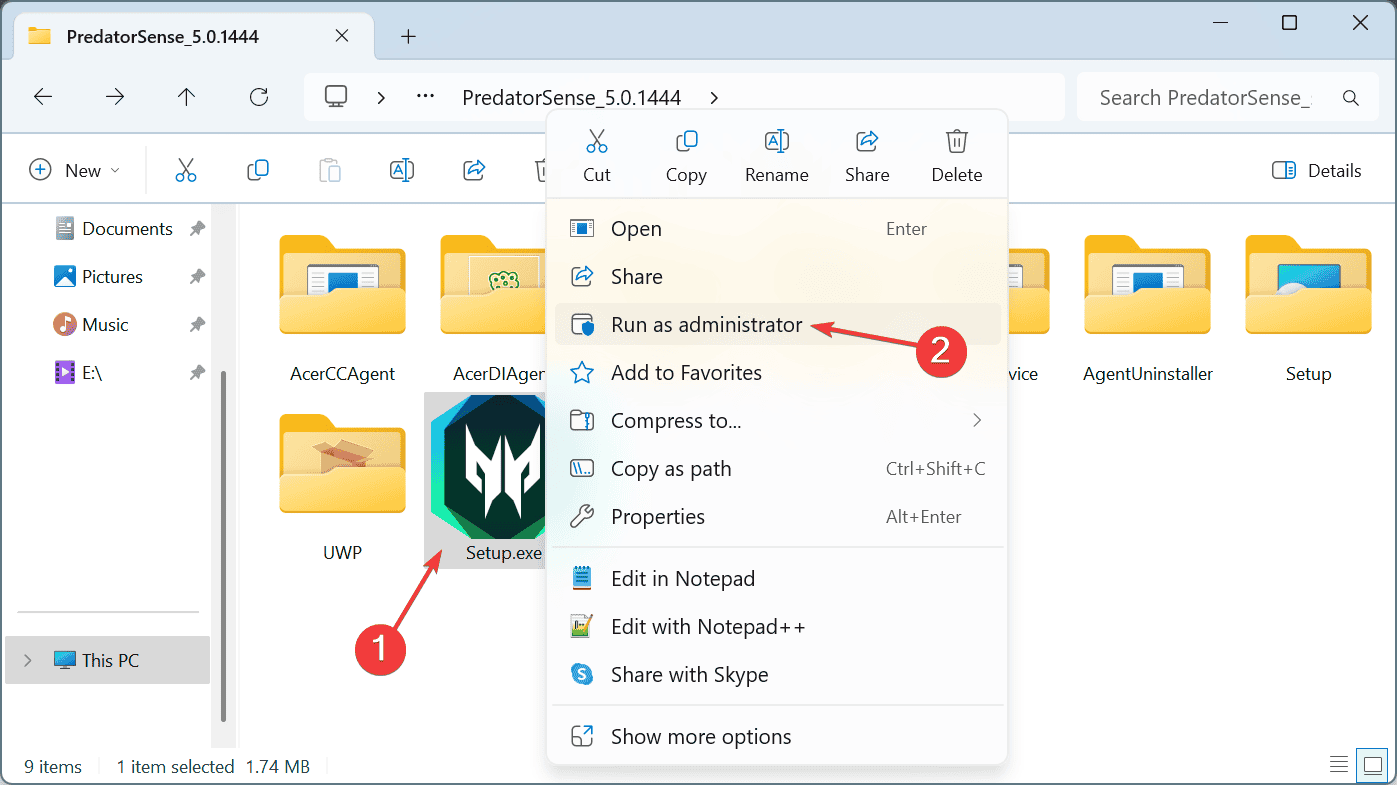Close the PredatorSense_5.0.1444 tab

point(341,36)
